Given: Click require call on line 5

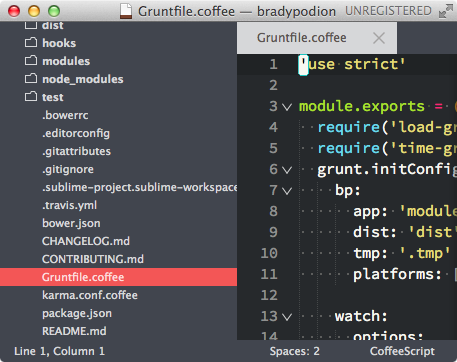Looking at the screenshot, I should coord(348,148).
